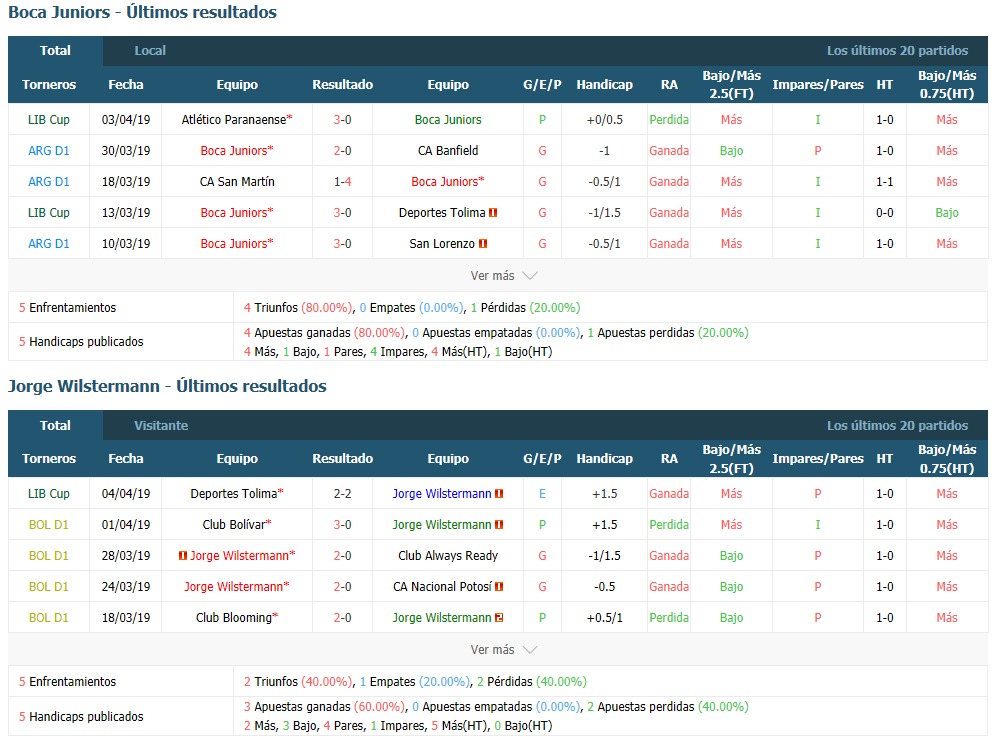Click the 2-2 result in Deportes Tolima row

343,493
